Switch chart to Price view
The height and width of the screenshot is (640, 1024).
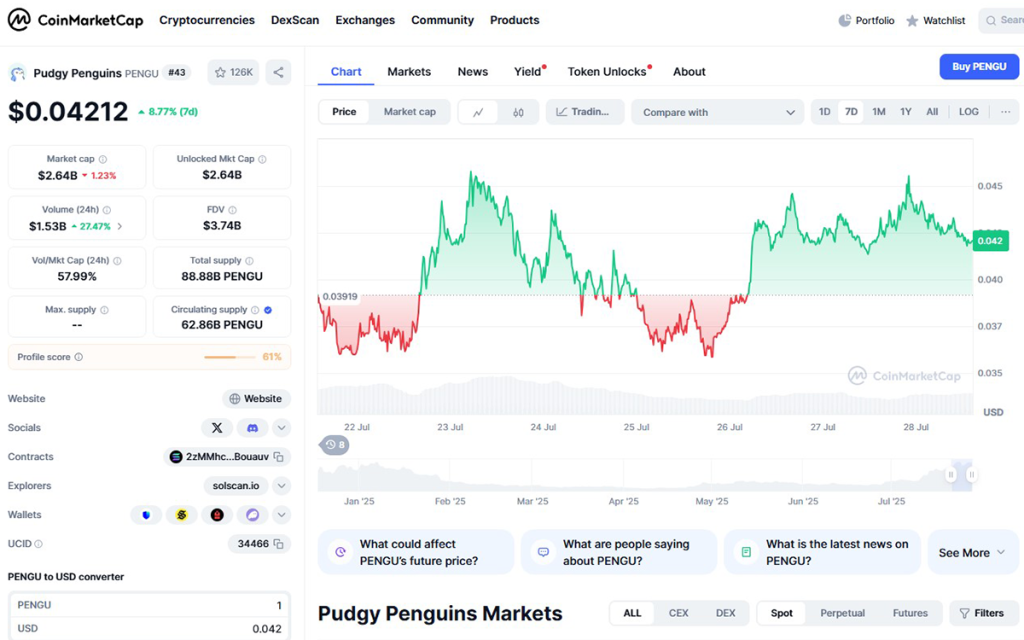[344, 112]
